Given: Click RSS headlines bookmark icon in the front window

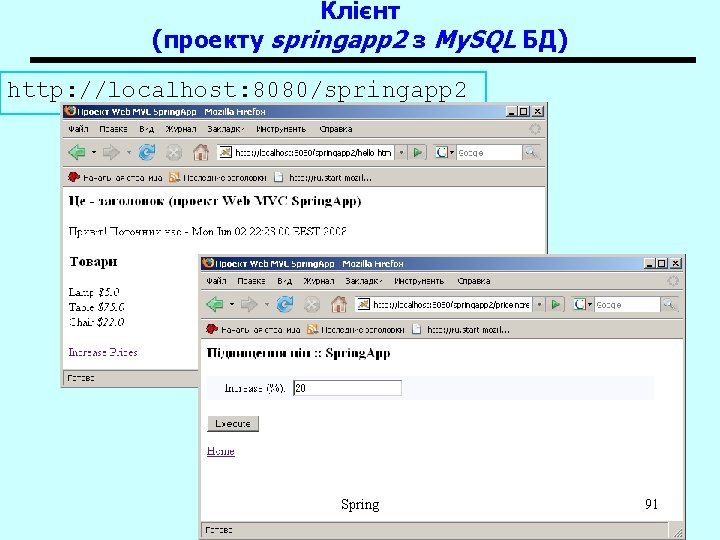Looking at the screenshot, I should tap(312, 329).
